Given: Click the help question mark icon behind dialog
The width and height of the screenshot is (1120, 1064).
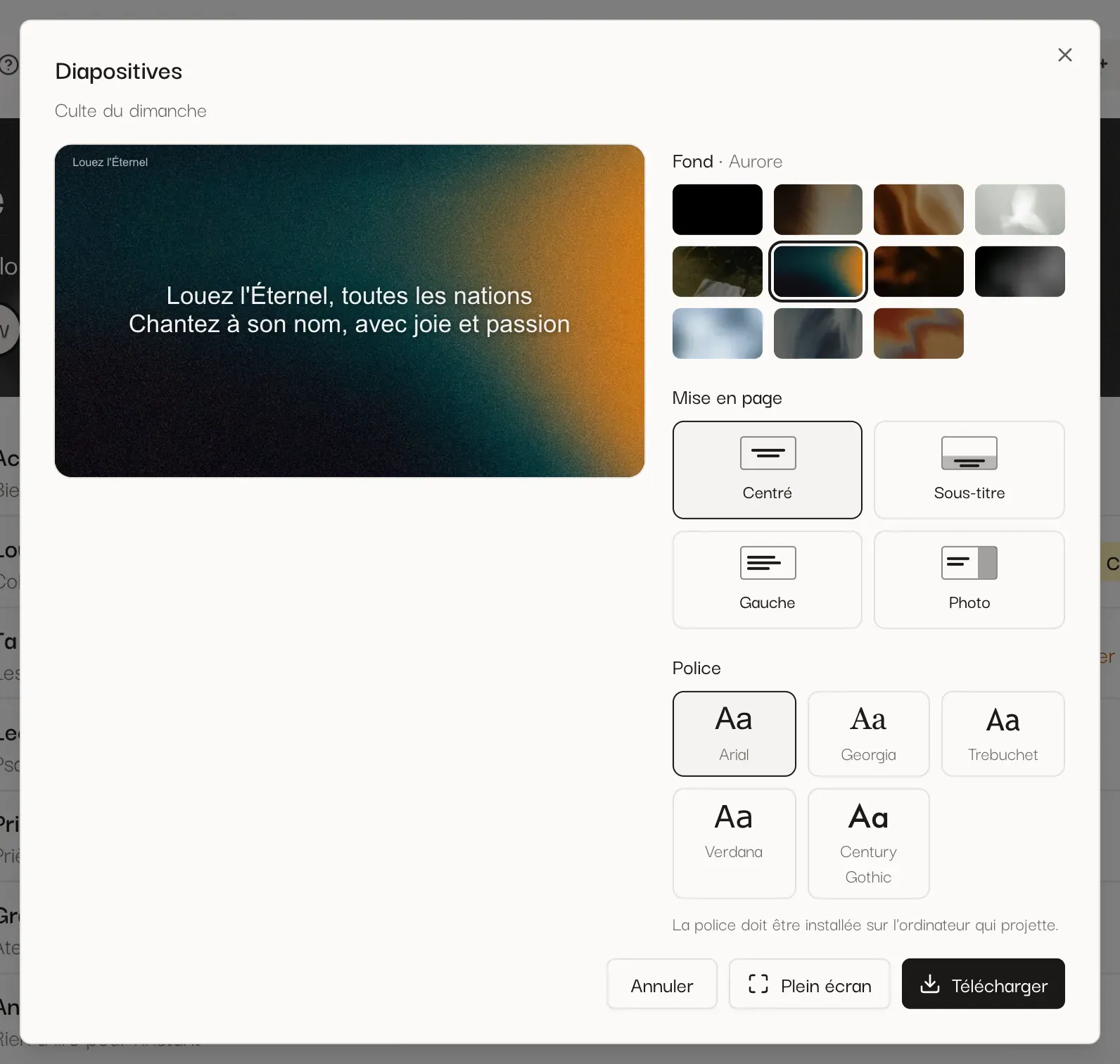Looking at the screenshot, I should pyautogui.click(x=8, y=65).
